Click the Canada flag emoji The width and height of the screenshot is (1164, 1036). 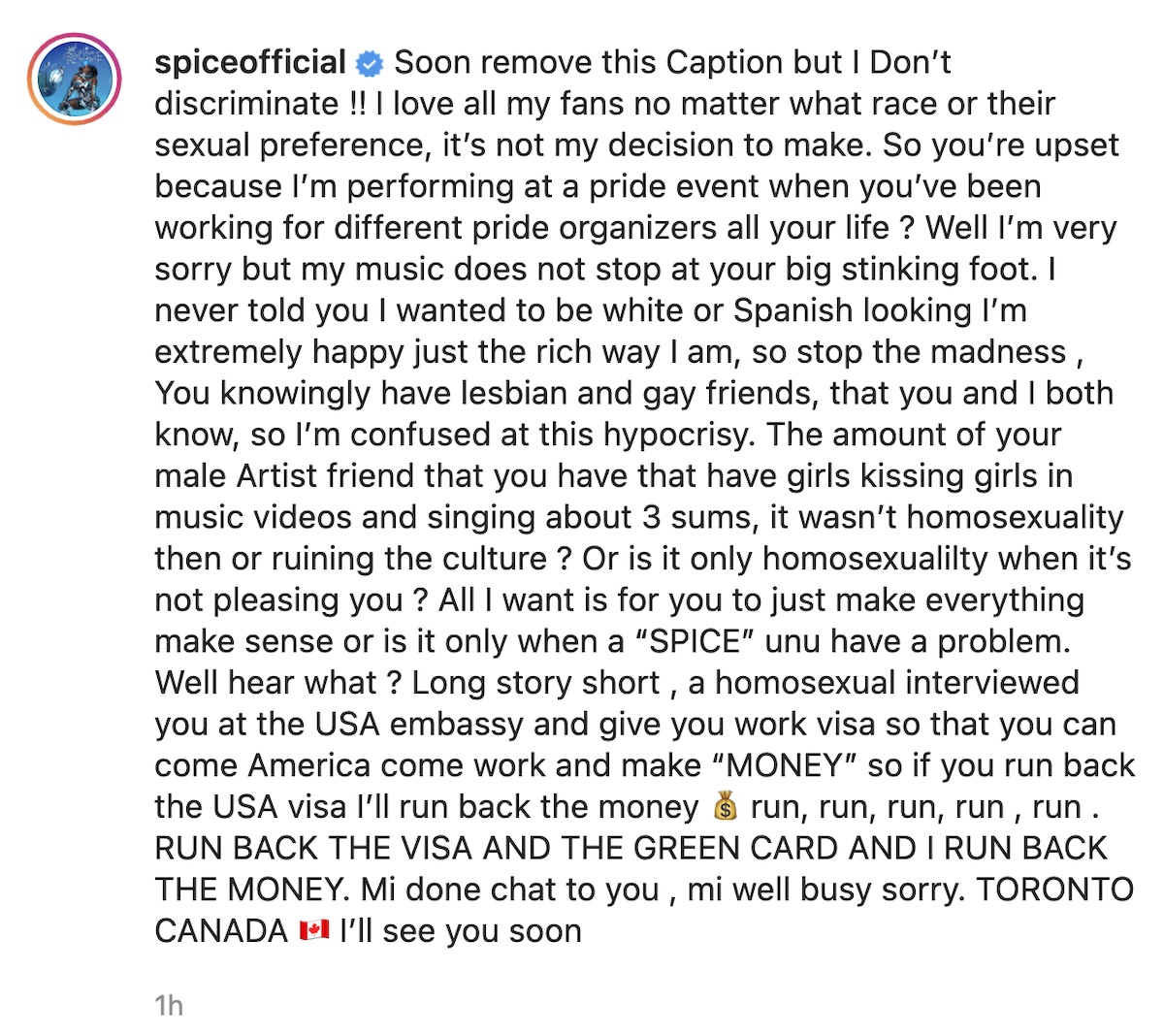pyautogui.click(x=314, y=930)
